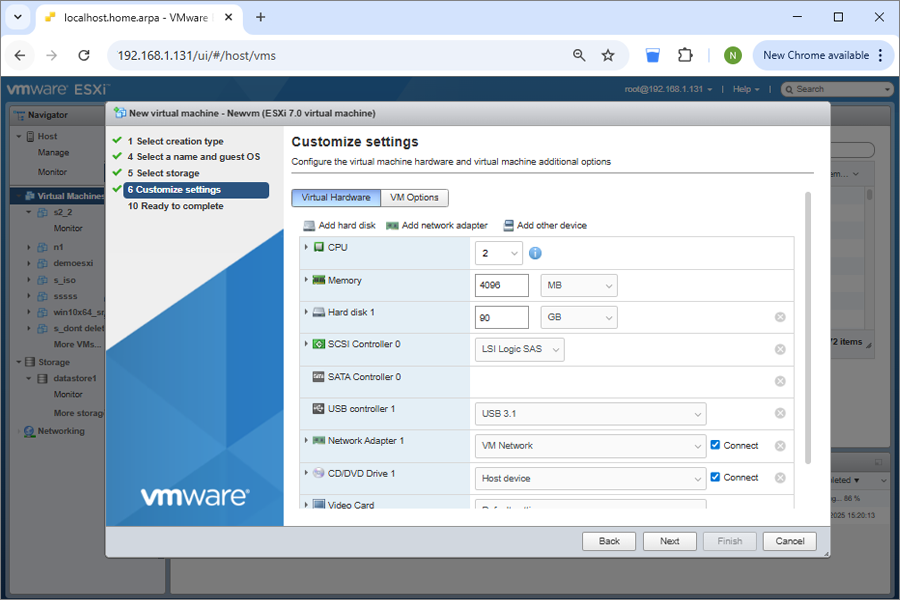Select step 10 Ready to complete

[176, 206]
